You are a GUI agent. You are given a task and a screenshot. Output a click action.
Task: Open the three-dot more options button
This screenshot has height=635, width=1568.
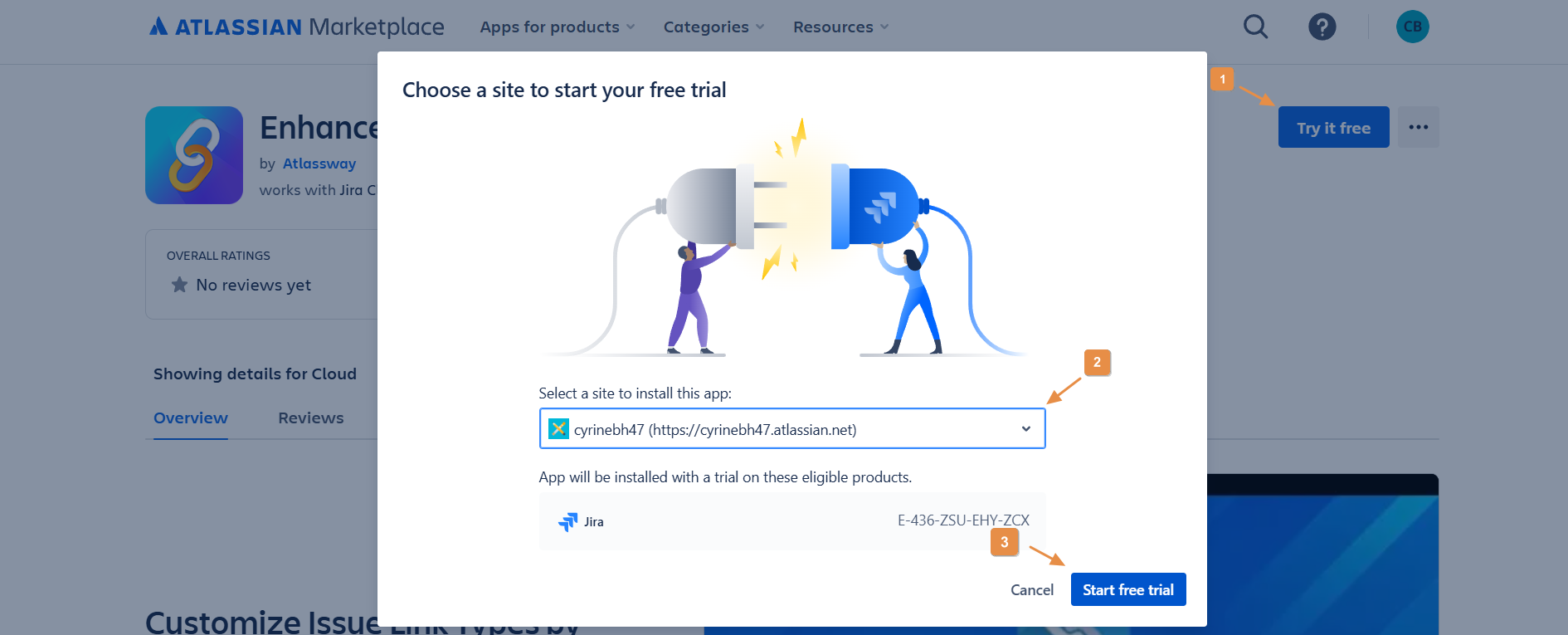[x=1418, y=127]
